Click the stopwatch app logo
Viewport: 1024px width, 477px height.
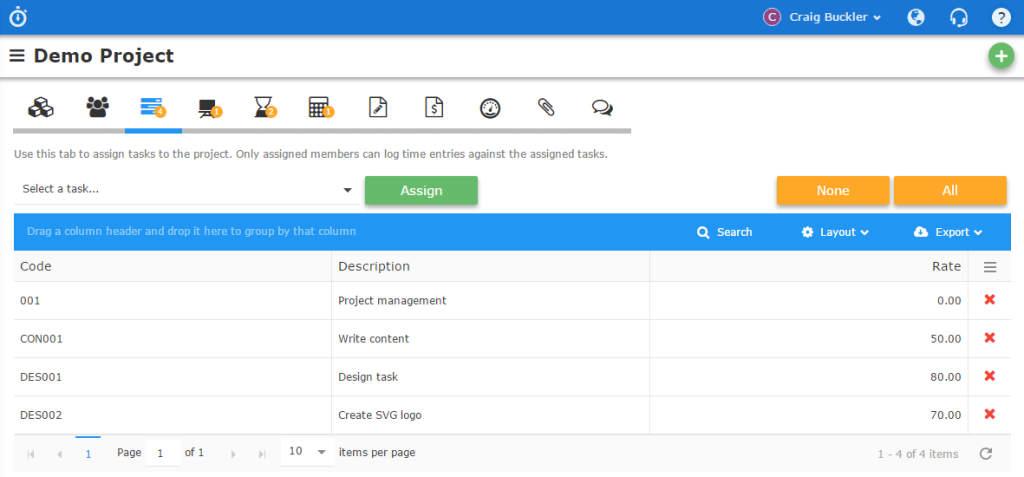18,17
